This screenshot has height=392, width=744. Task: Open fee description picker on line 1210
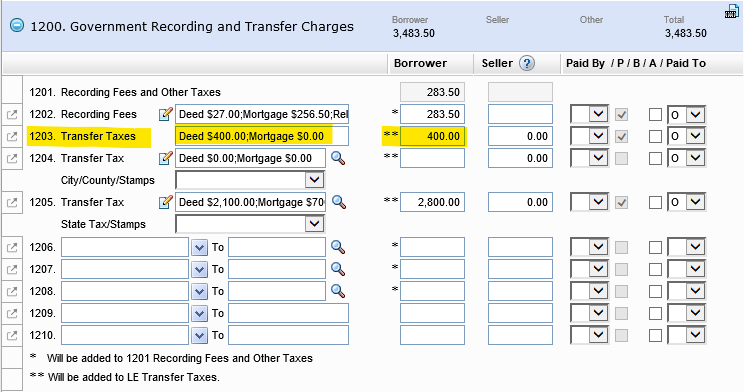click(199, 336)
